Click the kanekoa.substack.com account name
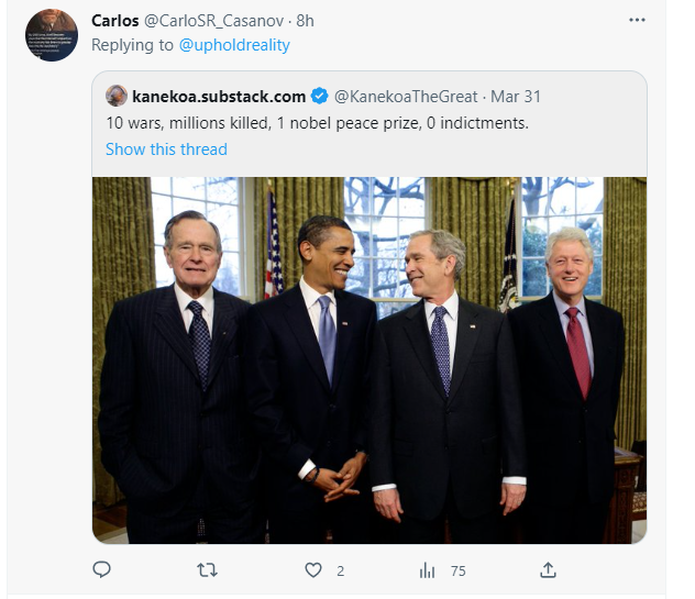 coord(218,96)
